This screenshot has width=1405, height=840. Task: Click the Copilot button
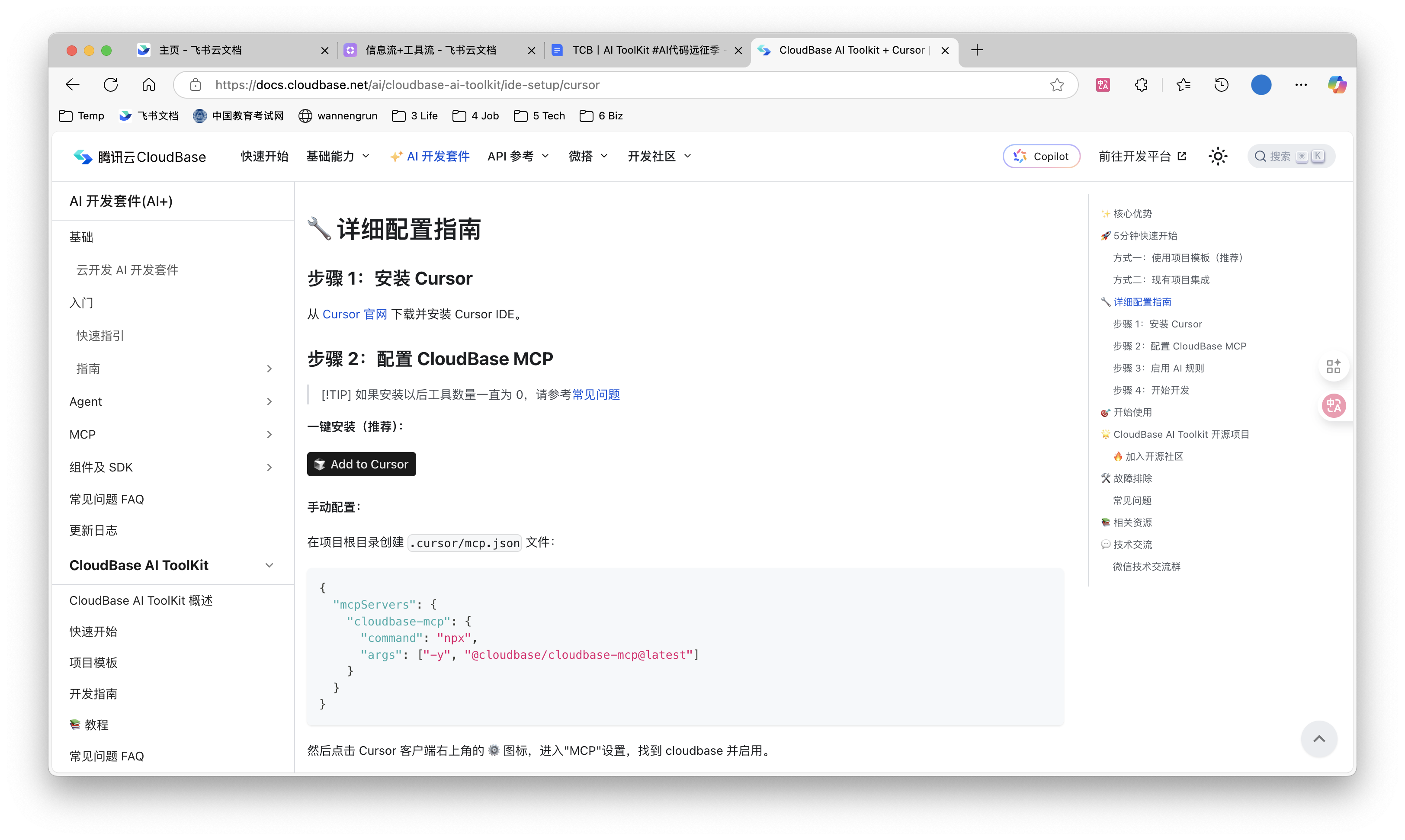(1041, 156)
